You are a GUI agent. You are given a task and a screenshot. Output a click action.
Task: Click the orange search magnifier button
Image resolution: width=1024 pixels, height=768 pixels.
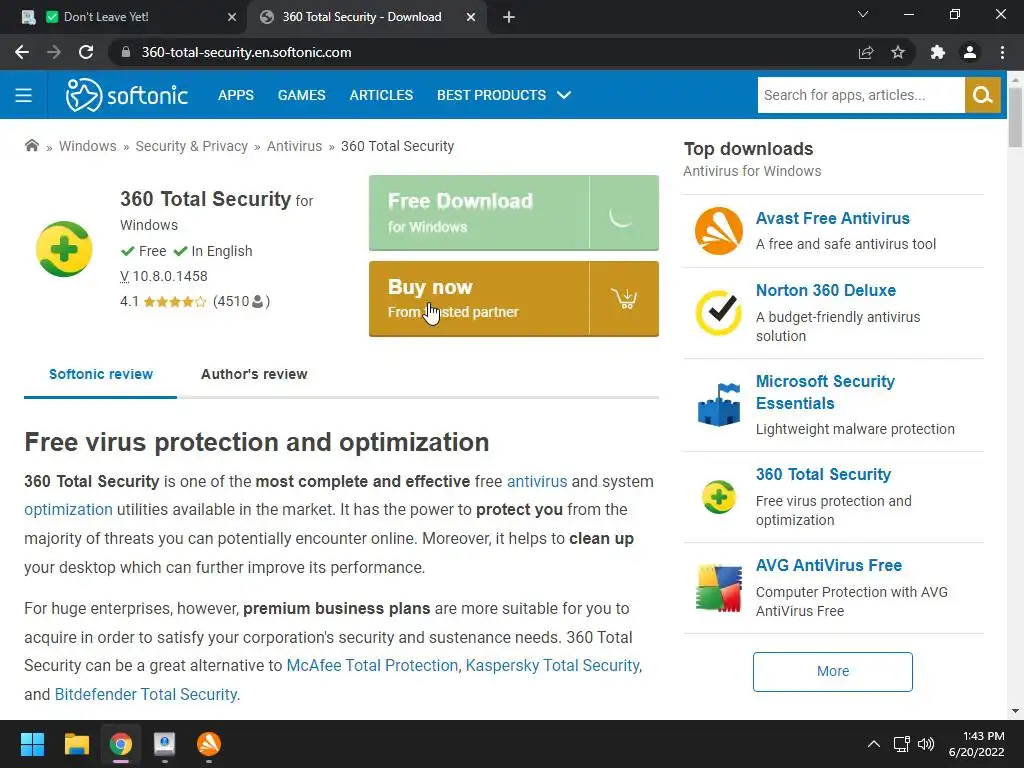[x=982, y=95]
